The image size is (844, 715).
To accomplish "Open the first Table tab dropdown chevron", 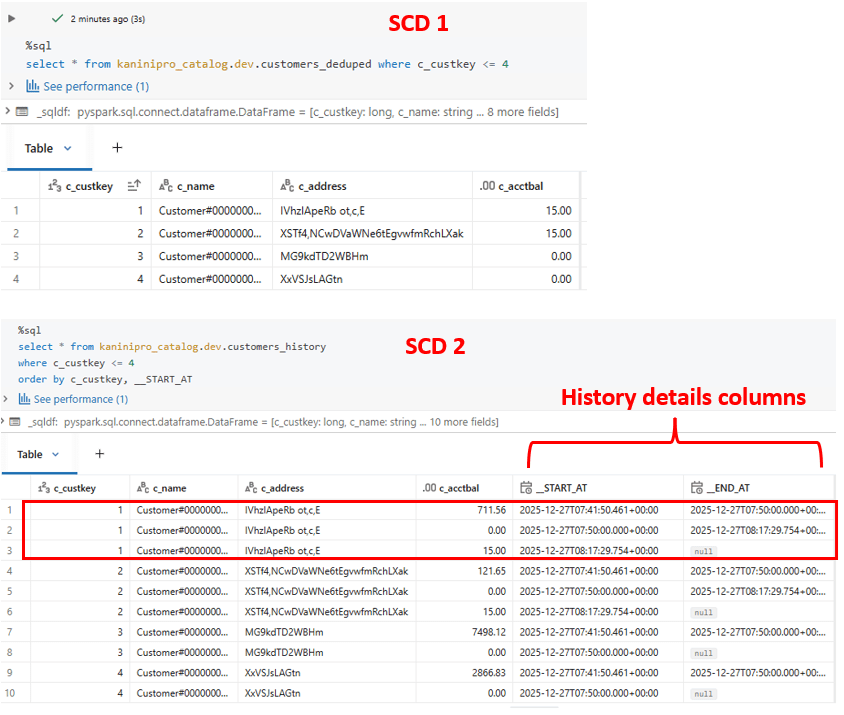I will [68, 148].
